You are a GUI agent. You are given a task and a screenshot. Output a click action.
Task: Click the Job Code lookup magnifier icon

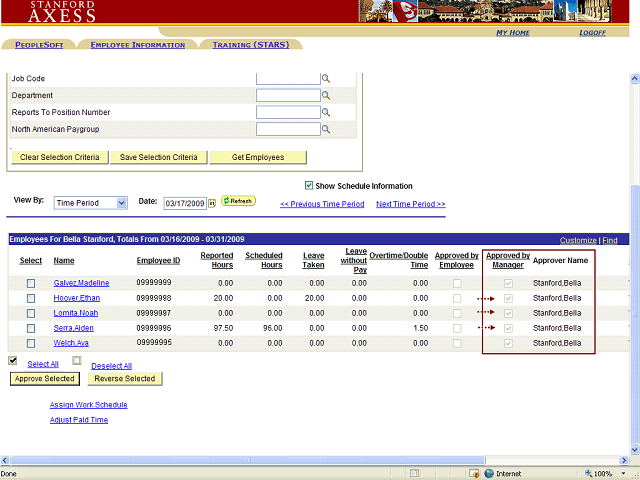pyautogui.click(x=325, y=79)
